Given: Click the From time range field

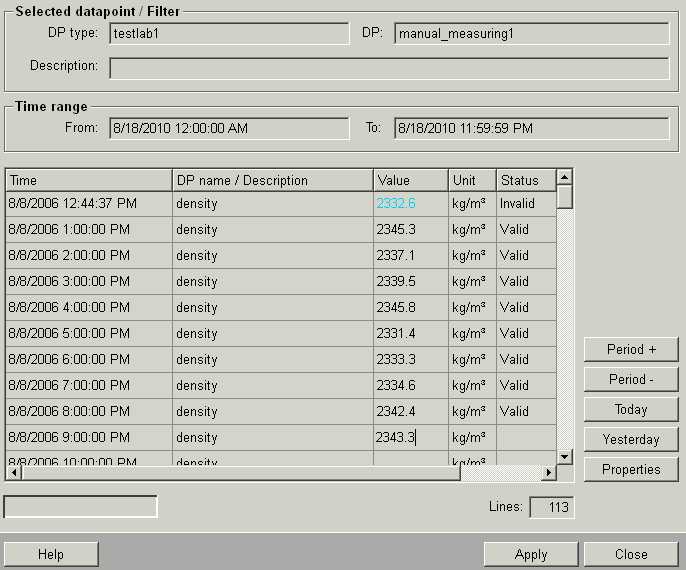Looking at the screenshot, I should (x=229, y=128).
